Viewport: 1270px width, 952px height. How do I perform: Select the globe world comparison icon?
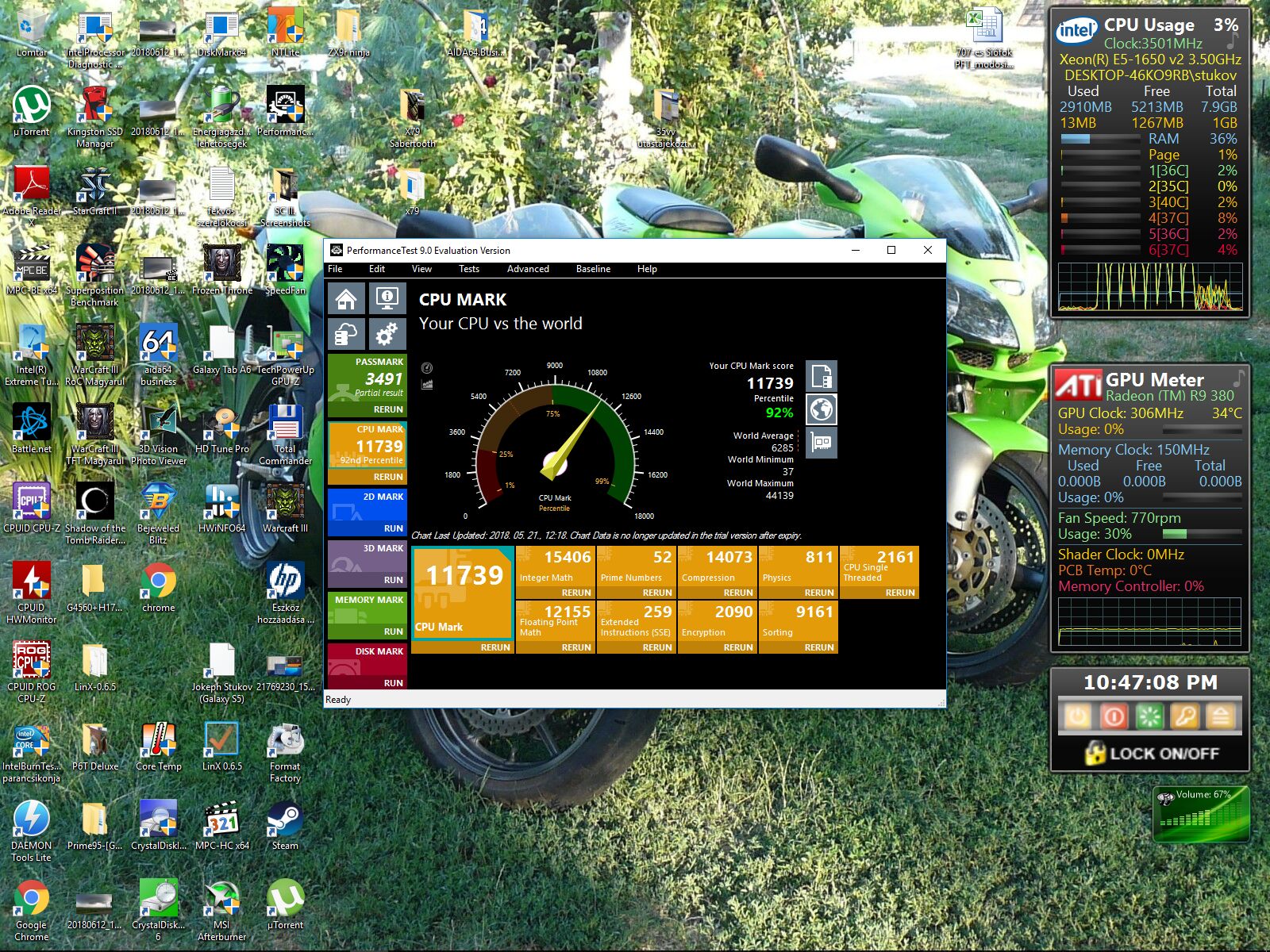[x=822, y=409]
